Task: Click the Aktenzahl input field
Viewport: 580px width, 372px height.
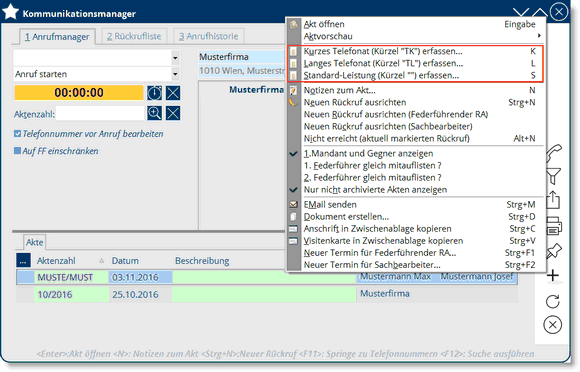Action: (x=100, y=114)
